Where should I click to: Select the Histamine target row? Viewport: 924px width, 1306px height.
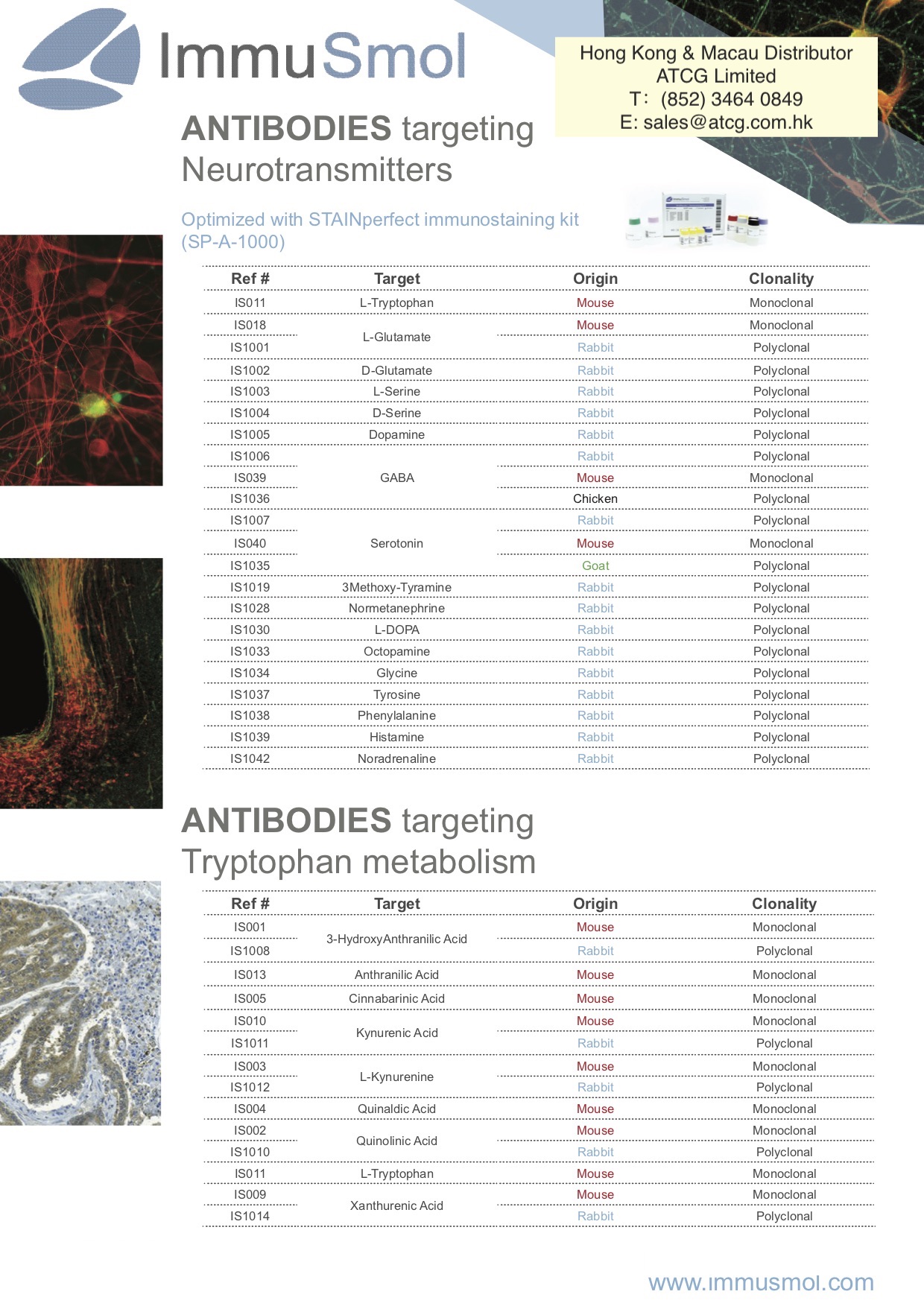click(396, 737)
